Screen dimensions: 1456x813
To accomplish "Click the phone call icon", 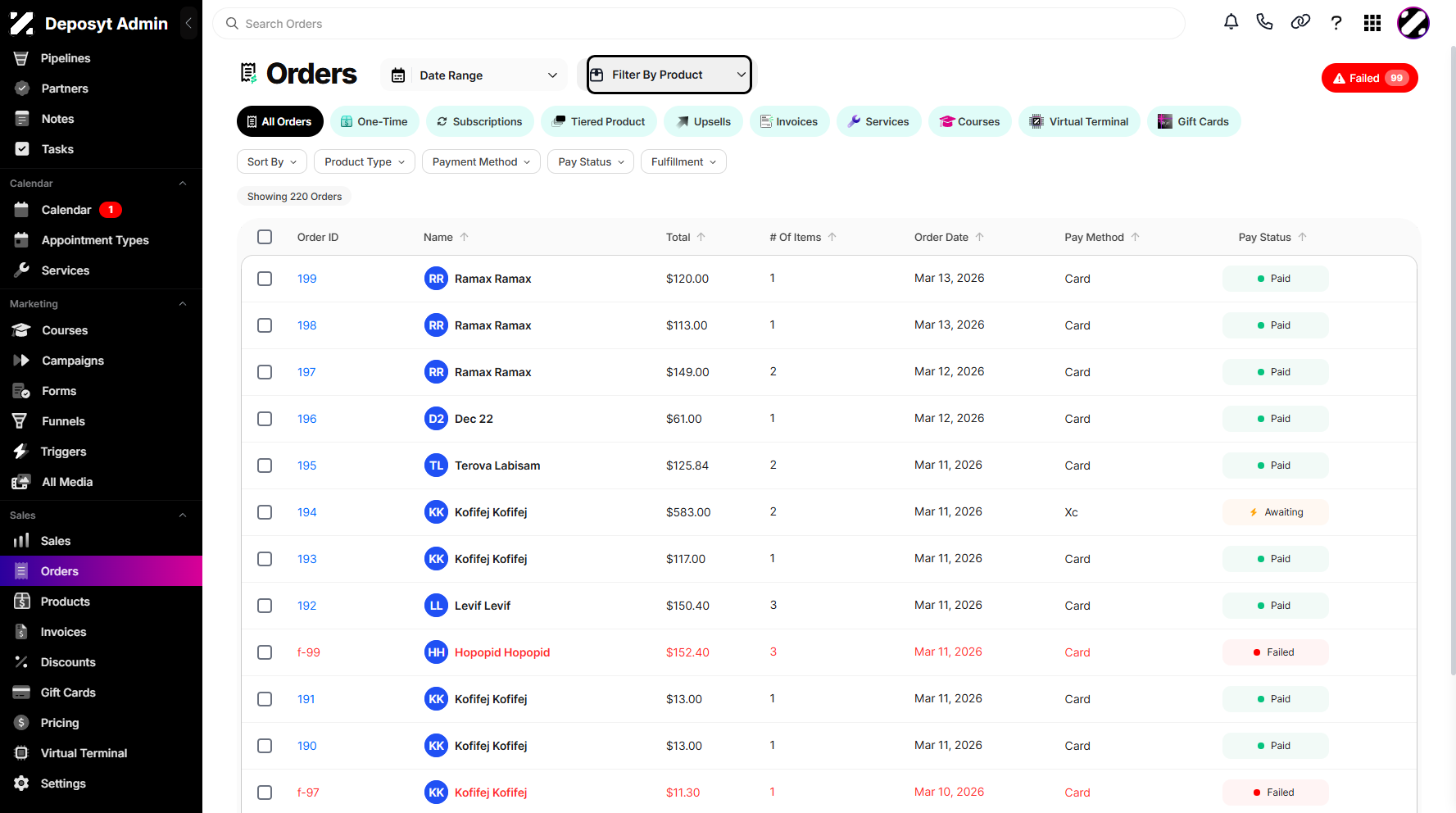I will (x=1264, y=22).
